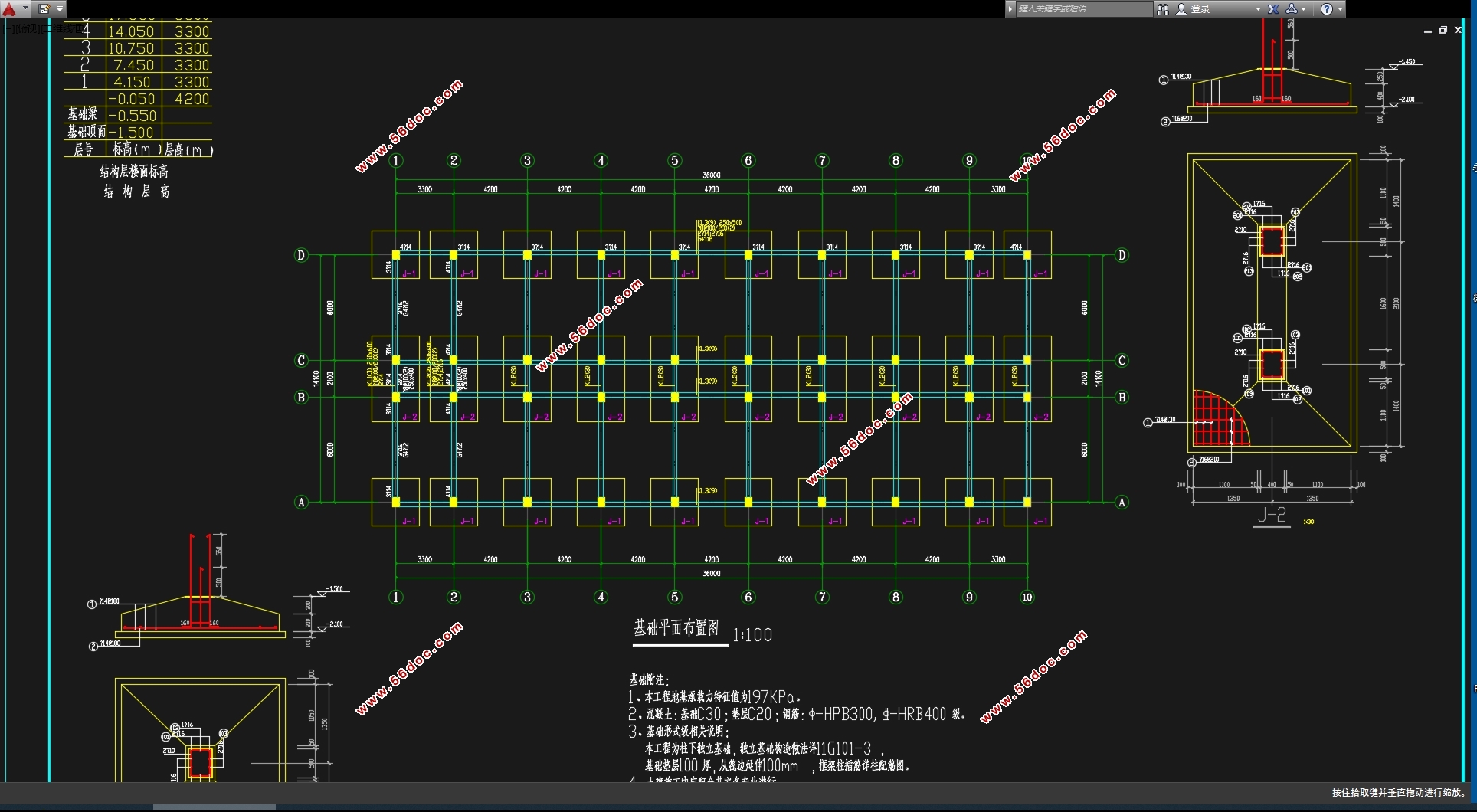Open the [俯视] view control menu
This screenshot has height=812, width=1477.
[28, 28]
